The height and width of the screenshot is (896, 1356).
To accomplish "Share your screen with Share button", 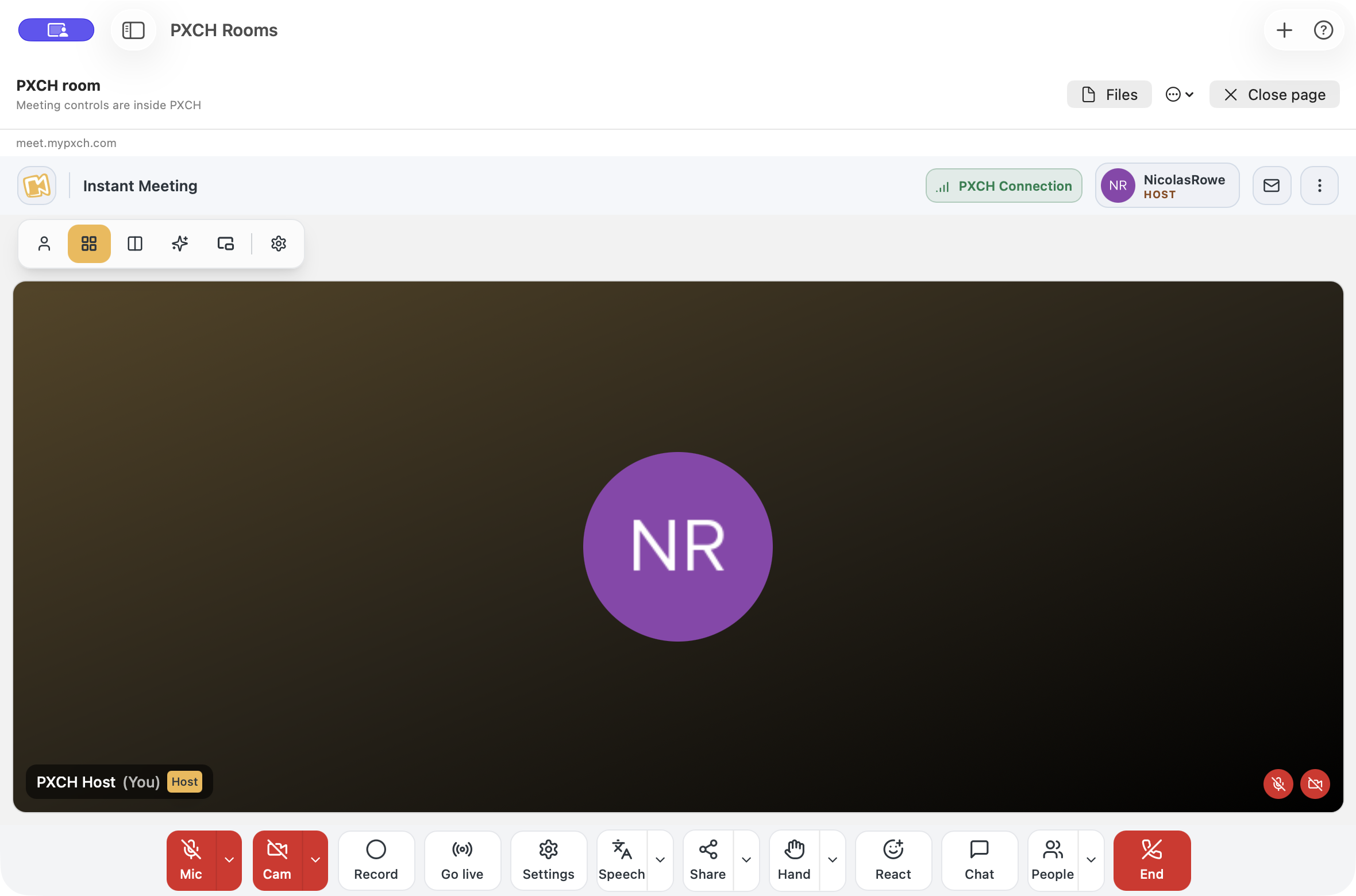I will pyautogui.click(x=708, y=860).
